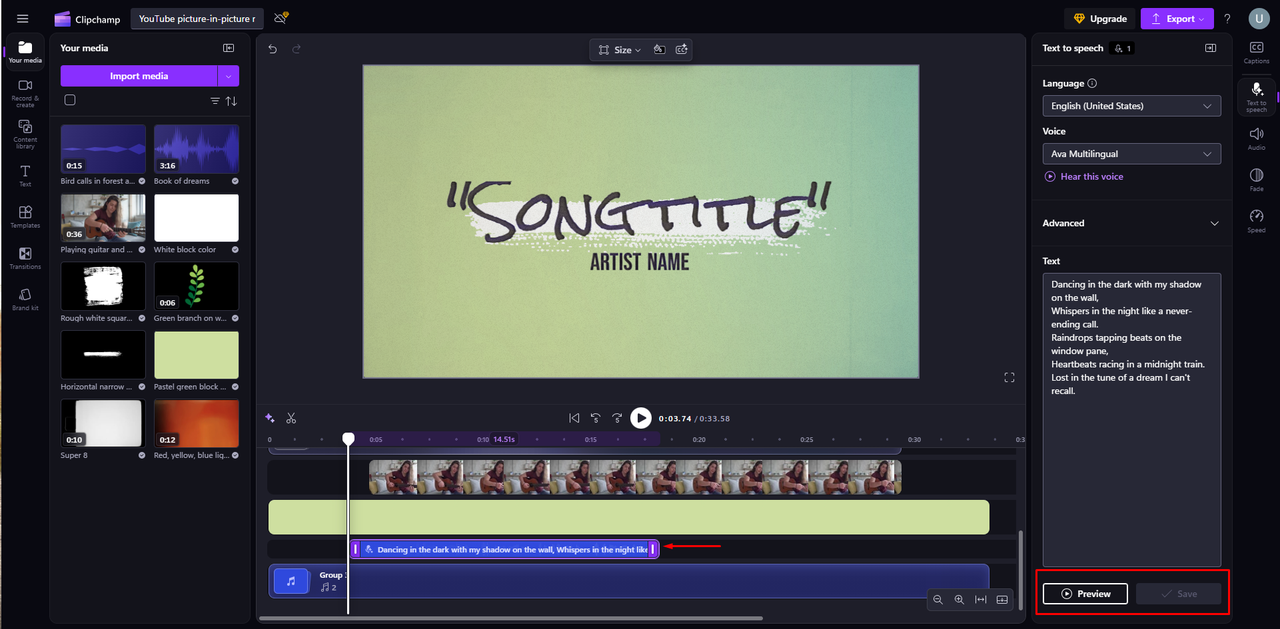Image resolution: width=1280 pixels, height=629 pixels.
Task: Select the Red, yellow, blue liquid thumbnail
Action: [x=196, y=423]
